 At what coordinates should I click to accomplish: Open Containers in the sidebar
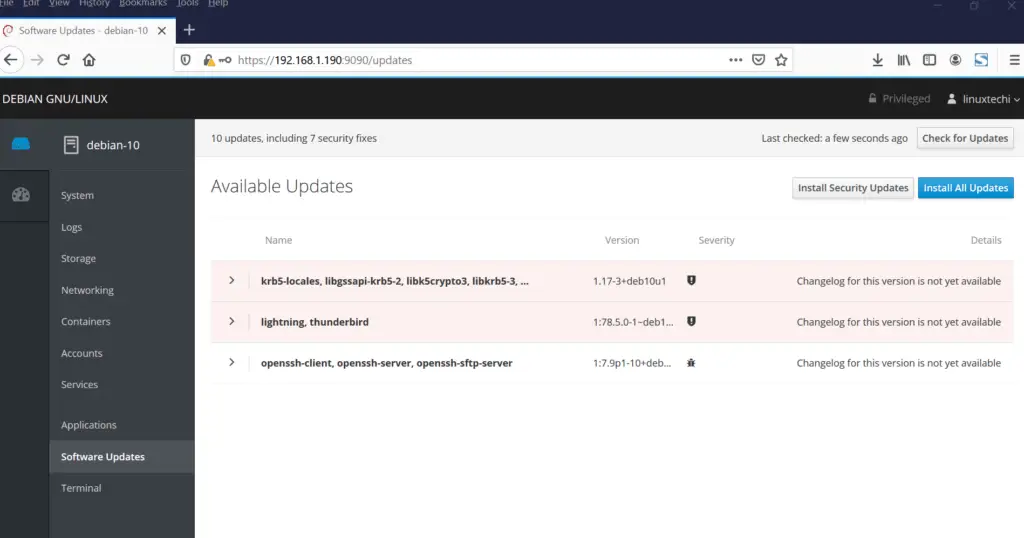coord(86,322)
